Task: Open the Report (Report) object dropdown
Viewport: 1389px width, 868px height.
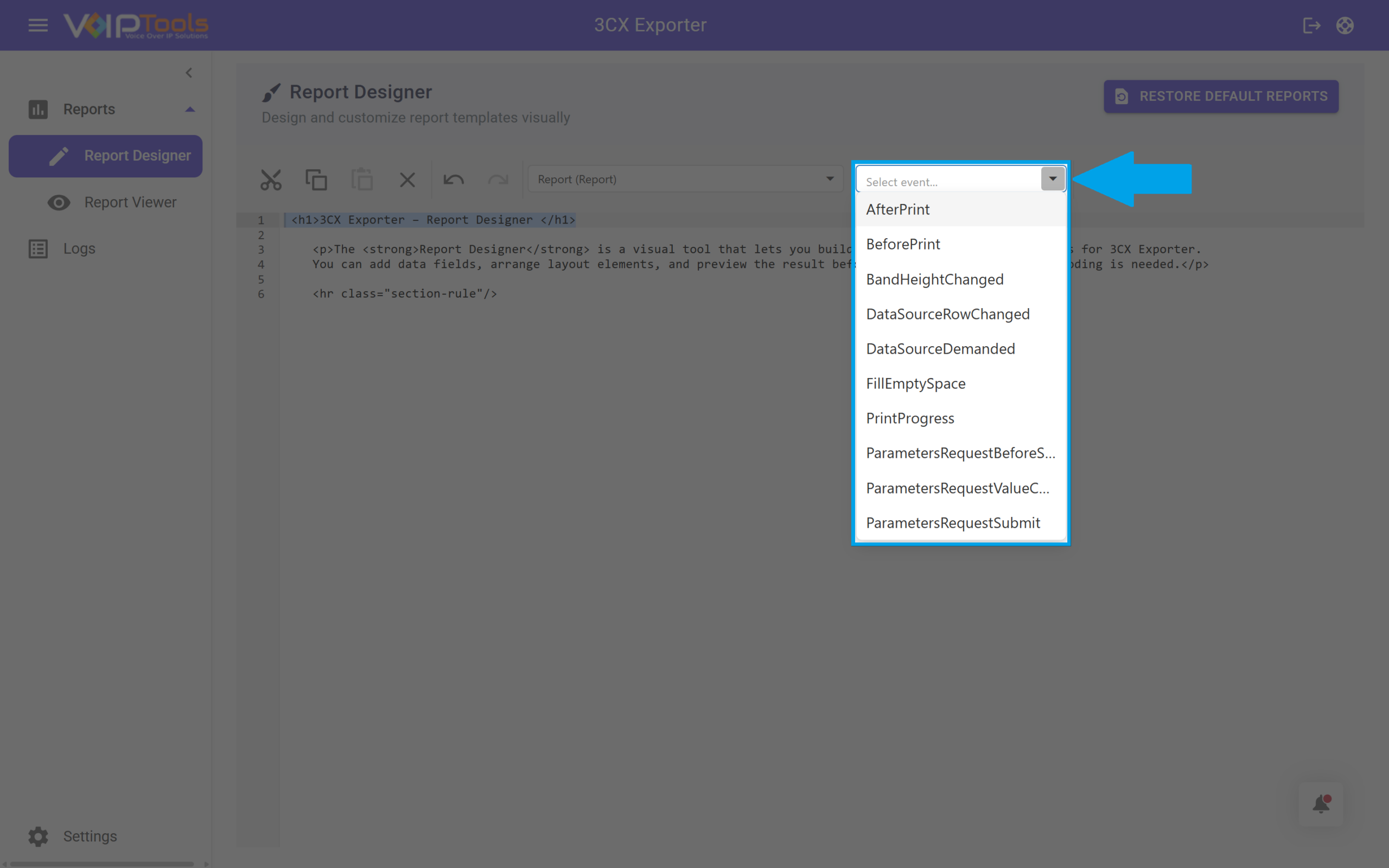Action: (685, 179)
